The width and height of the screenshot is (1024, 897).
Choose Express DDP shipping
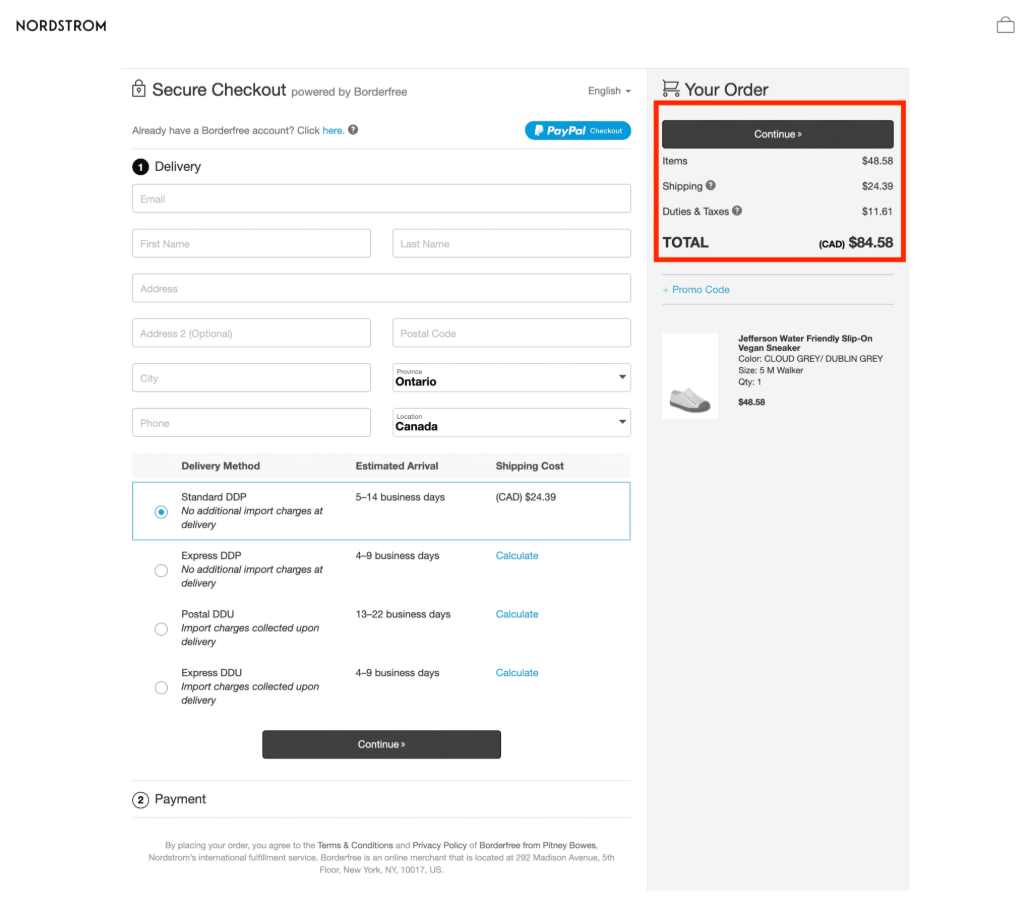(x=160, y=570)
